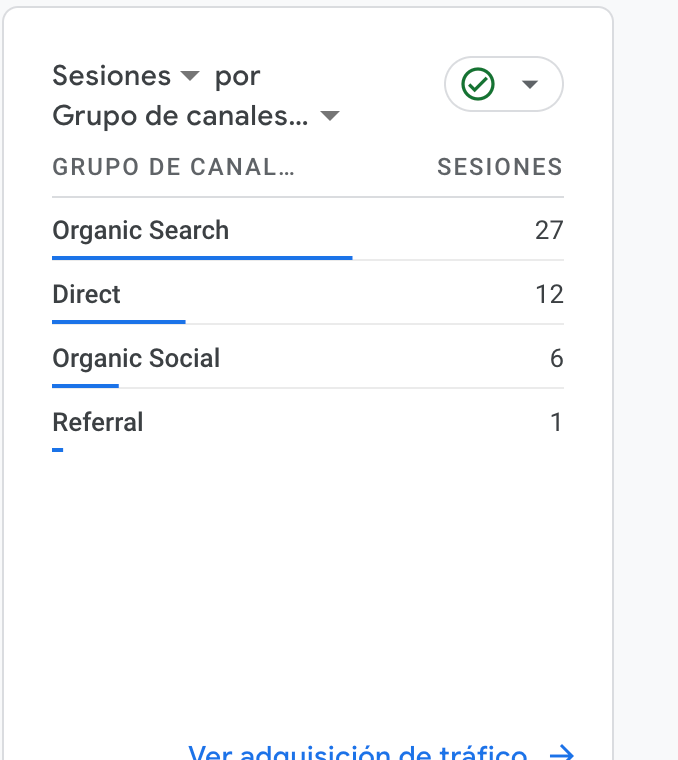Click the SESIONES column header

coord(499,167)
